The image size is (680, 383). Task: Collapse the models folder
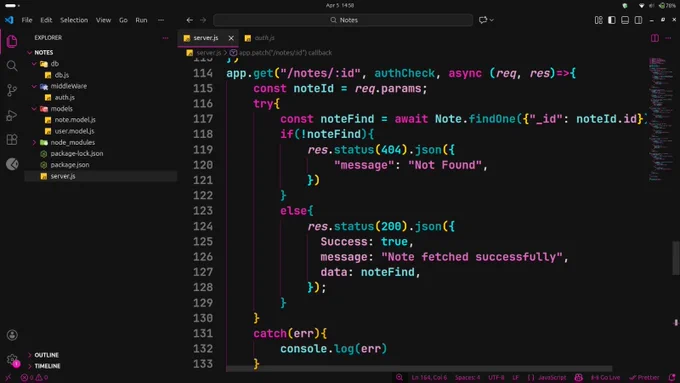point(34,109)
